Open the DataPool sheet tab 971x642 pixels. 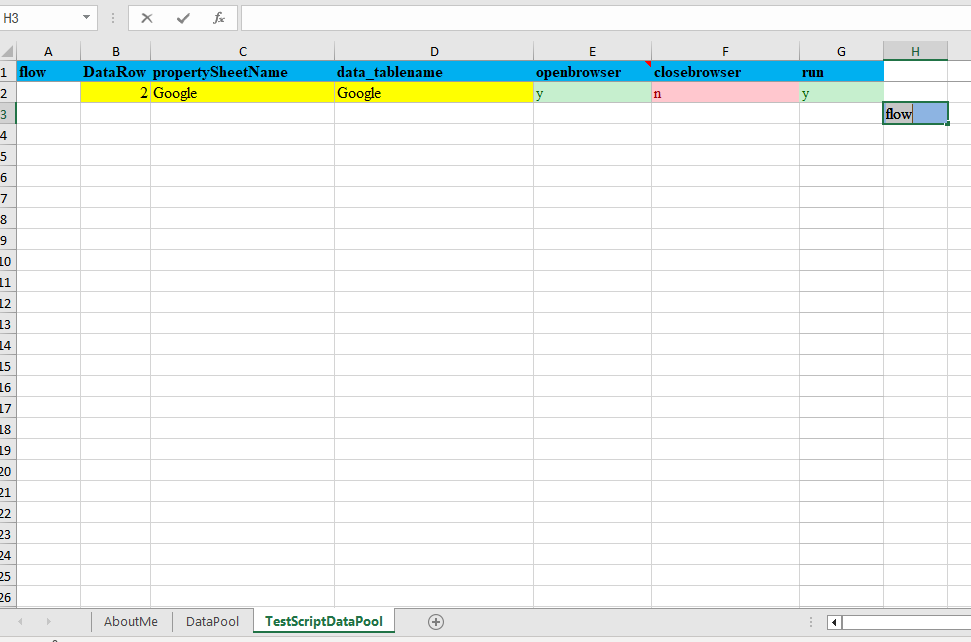(212, 621)
